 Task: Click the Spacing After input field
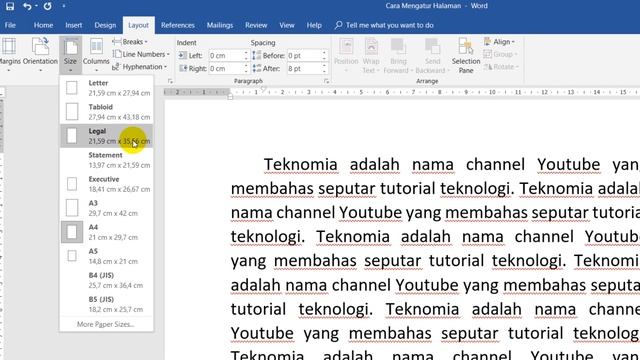pyautogui.click(x=304, y=69)
